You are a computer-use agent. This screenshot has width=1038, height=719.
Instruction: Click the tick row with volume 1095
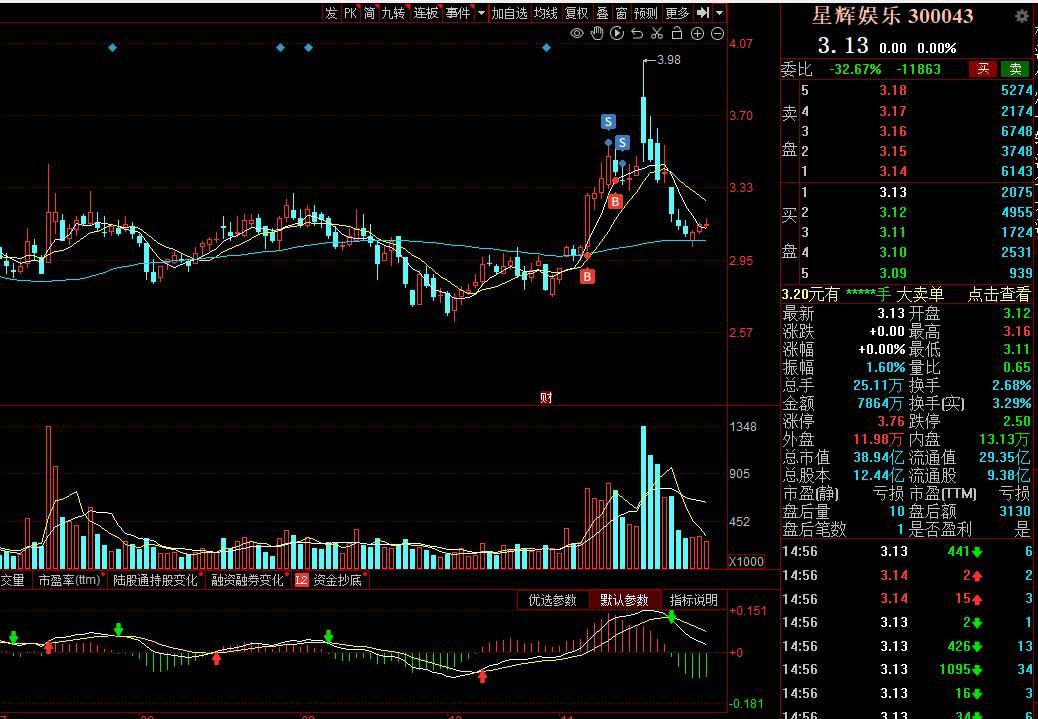coord(907,669)
